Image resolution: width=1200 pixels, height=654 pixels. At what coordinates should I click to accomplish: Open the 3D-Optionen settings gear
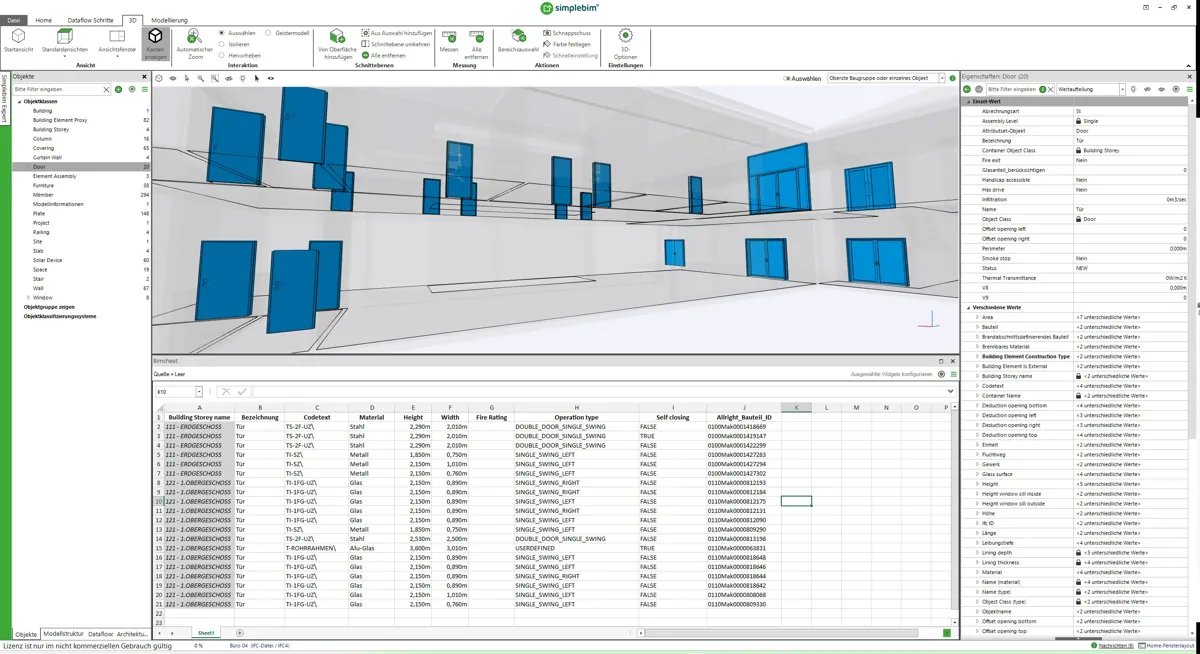click(x=625, y=36)
